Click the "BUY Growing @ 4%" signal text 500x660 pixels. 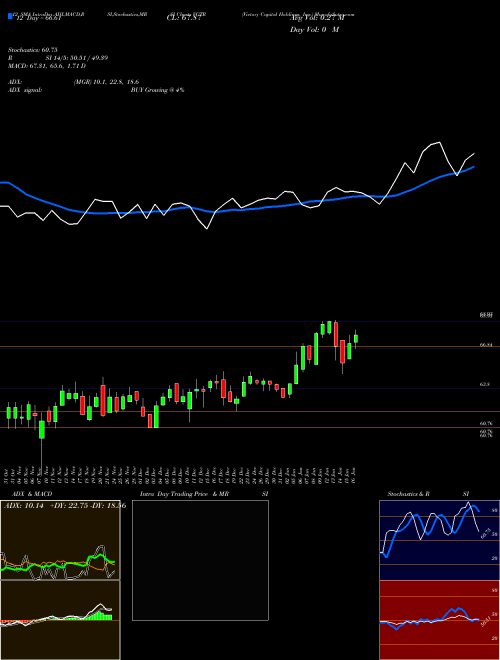157,90
